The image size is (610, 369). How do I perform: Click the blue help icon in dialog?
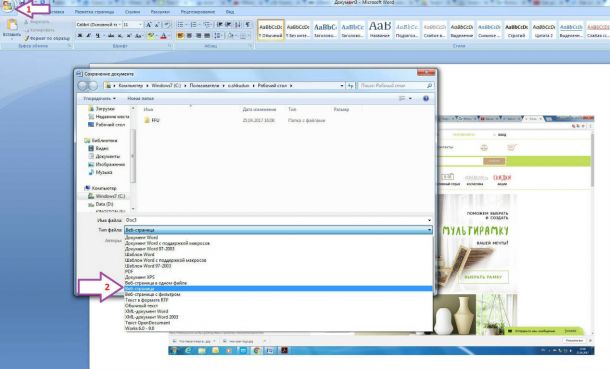(x=426, y=98)
